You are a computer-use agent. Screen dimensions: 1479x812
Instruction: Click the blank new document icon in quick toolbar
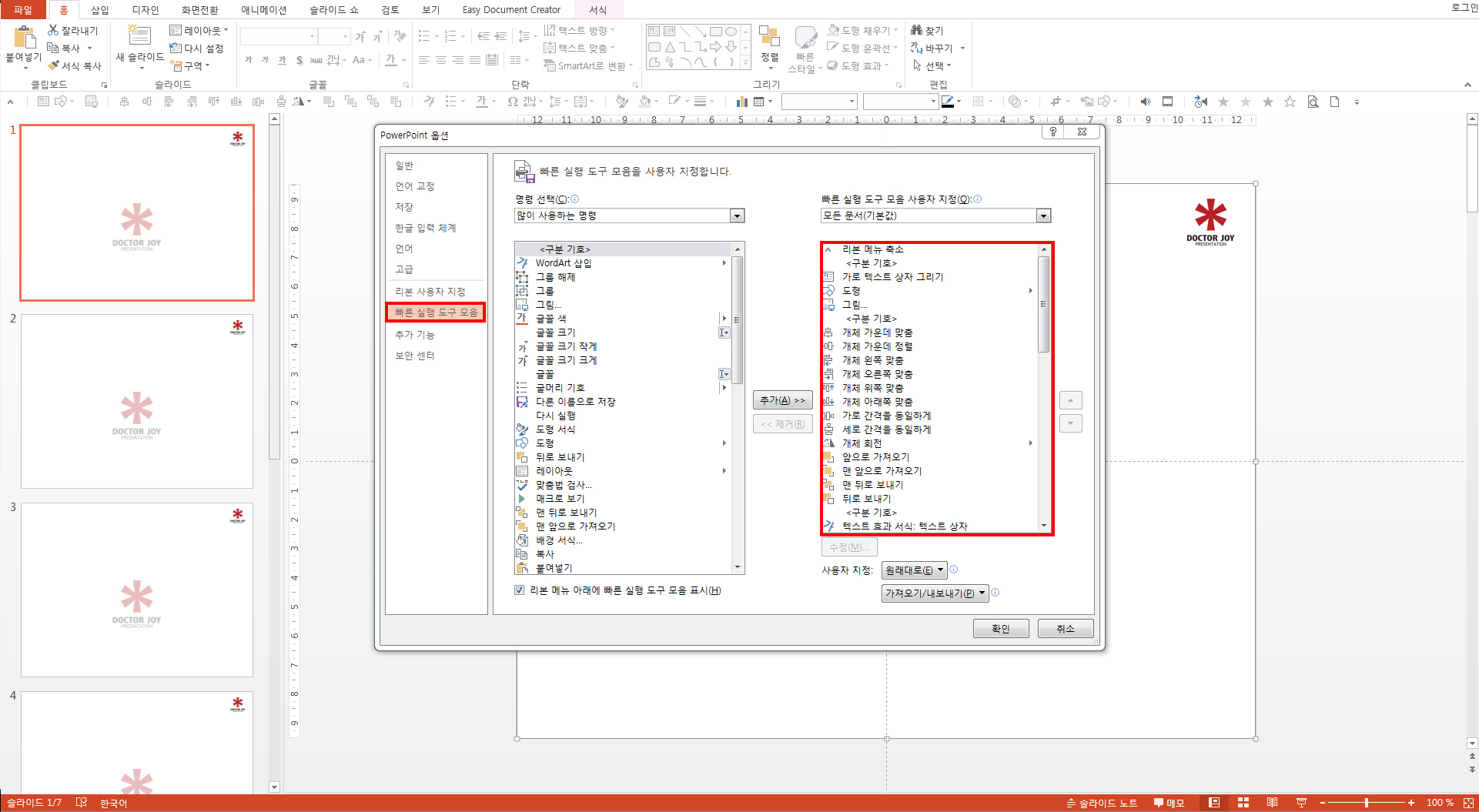pos(1335,102)
